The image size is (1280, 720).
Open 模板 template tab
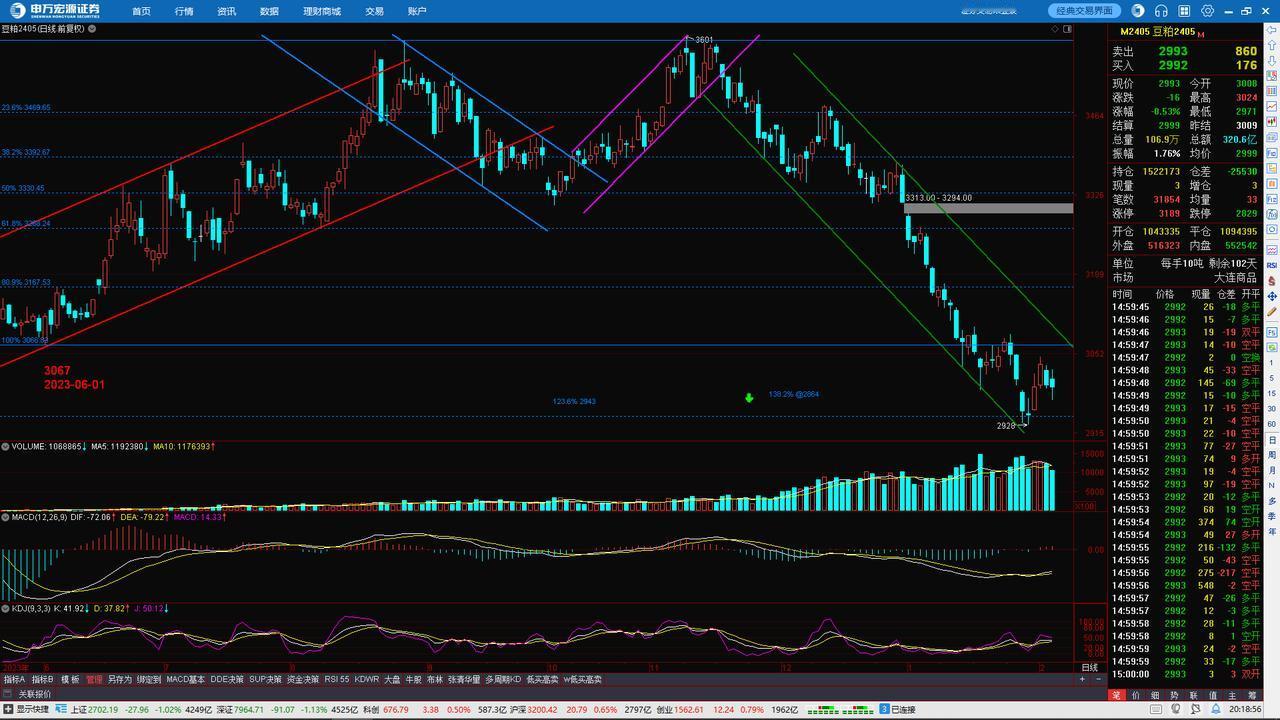tap(70, 679)
